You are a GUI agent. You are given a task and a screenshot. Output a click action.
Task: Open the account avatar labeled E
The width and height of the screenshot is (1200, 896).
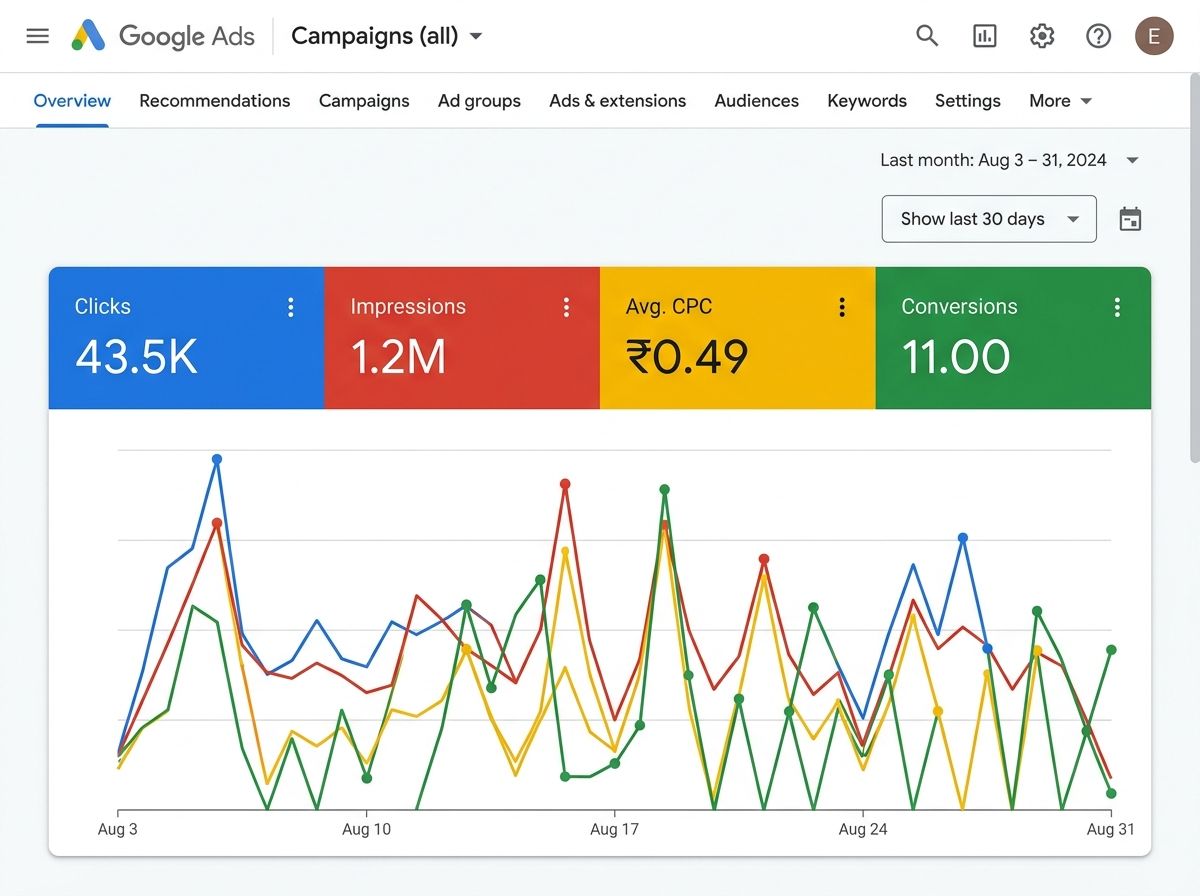point(1154,36)
